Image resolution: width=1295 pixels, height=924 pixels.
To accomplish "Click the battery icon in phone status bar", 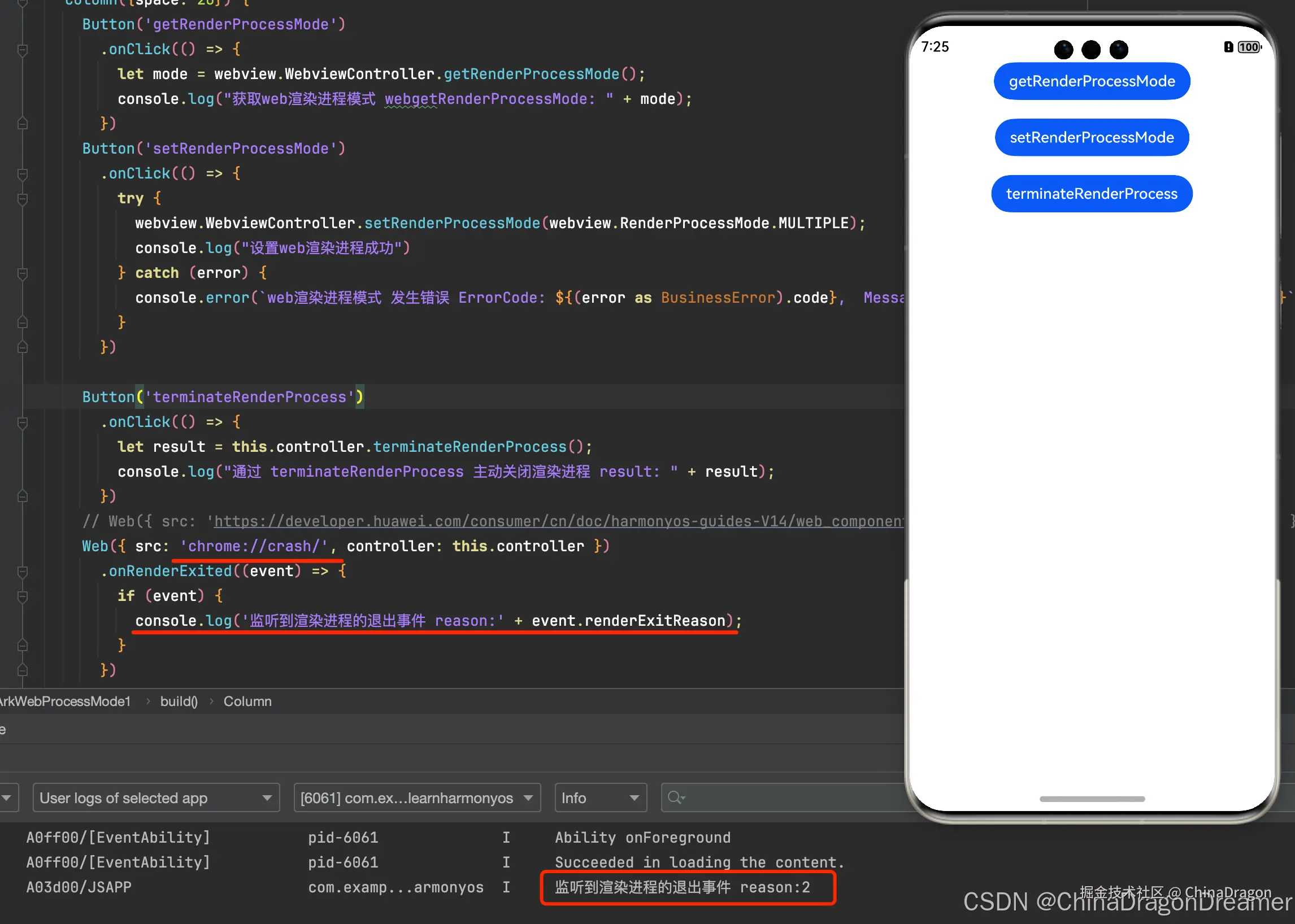I will coord(1249,47).
